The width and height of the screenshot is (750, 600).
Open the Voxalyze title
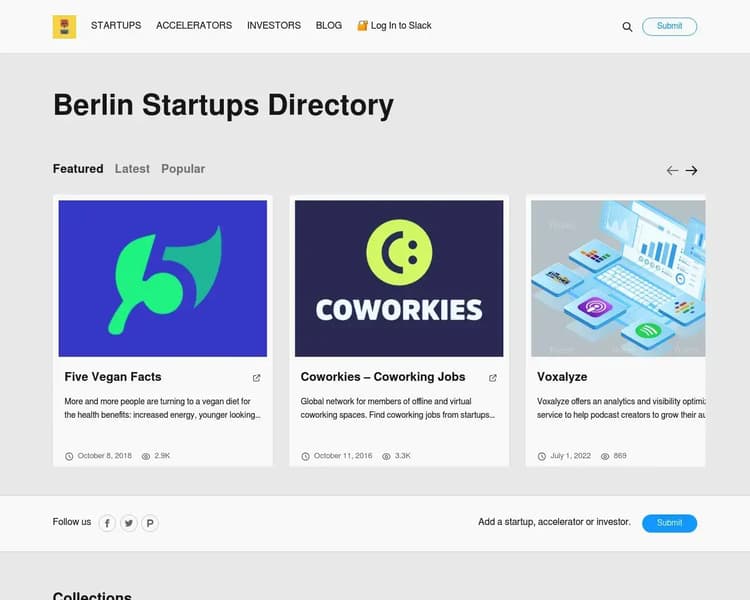click(562, 377)
